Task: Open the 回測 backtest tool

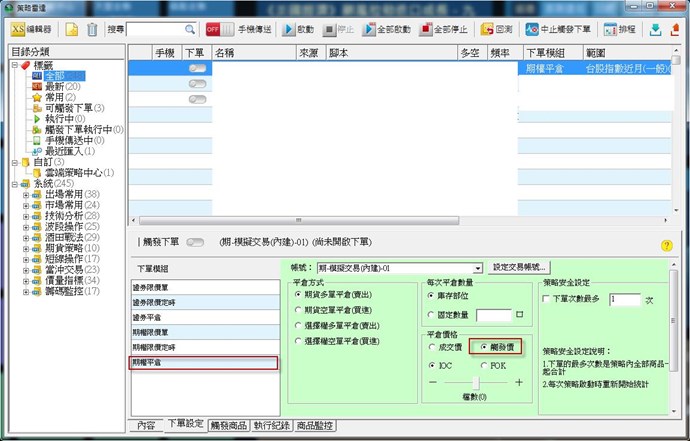Action: (497, 29)
